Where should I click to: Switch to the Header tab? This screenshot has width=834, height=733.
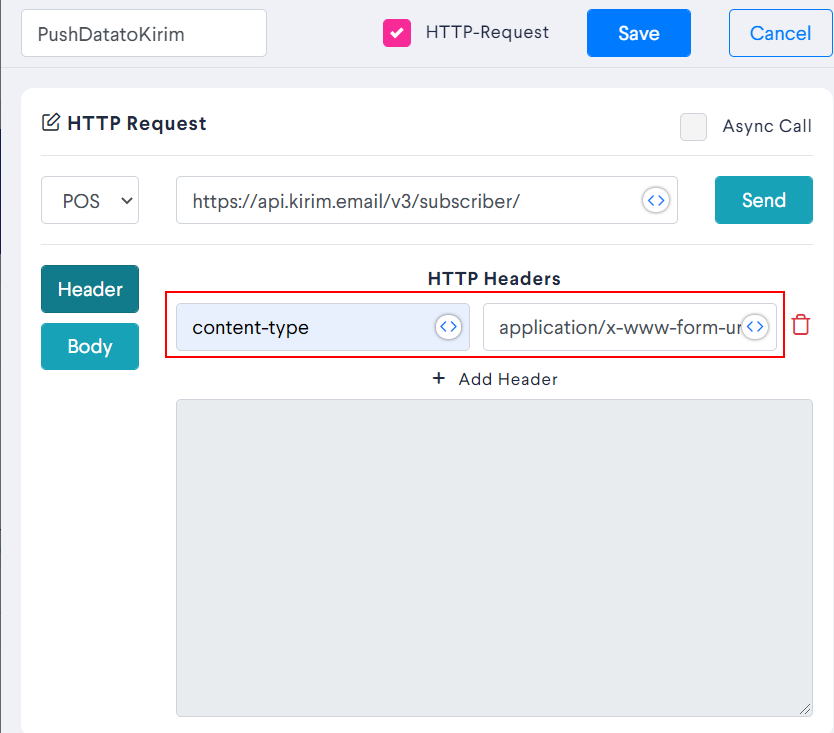(x=89, y=289)
